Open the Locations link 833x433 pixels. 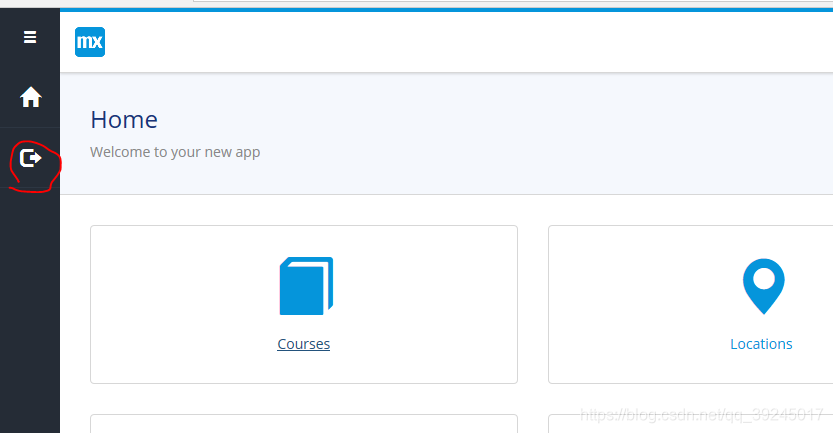tap(761, 344)
